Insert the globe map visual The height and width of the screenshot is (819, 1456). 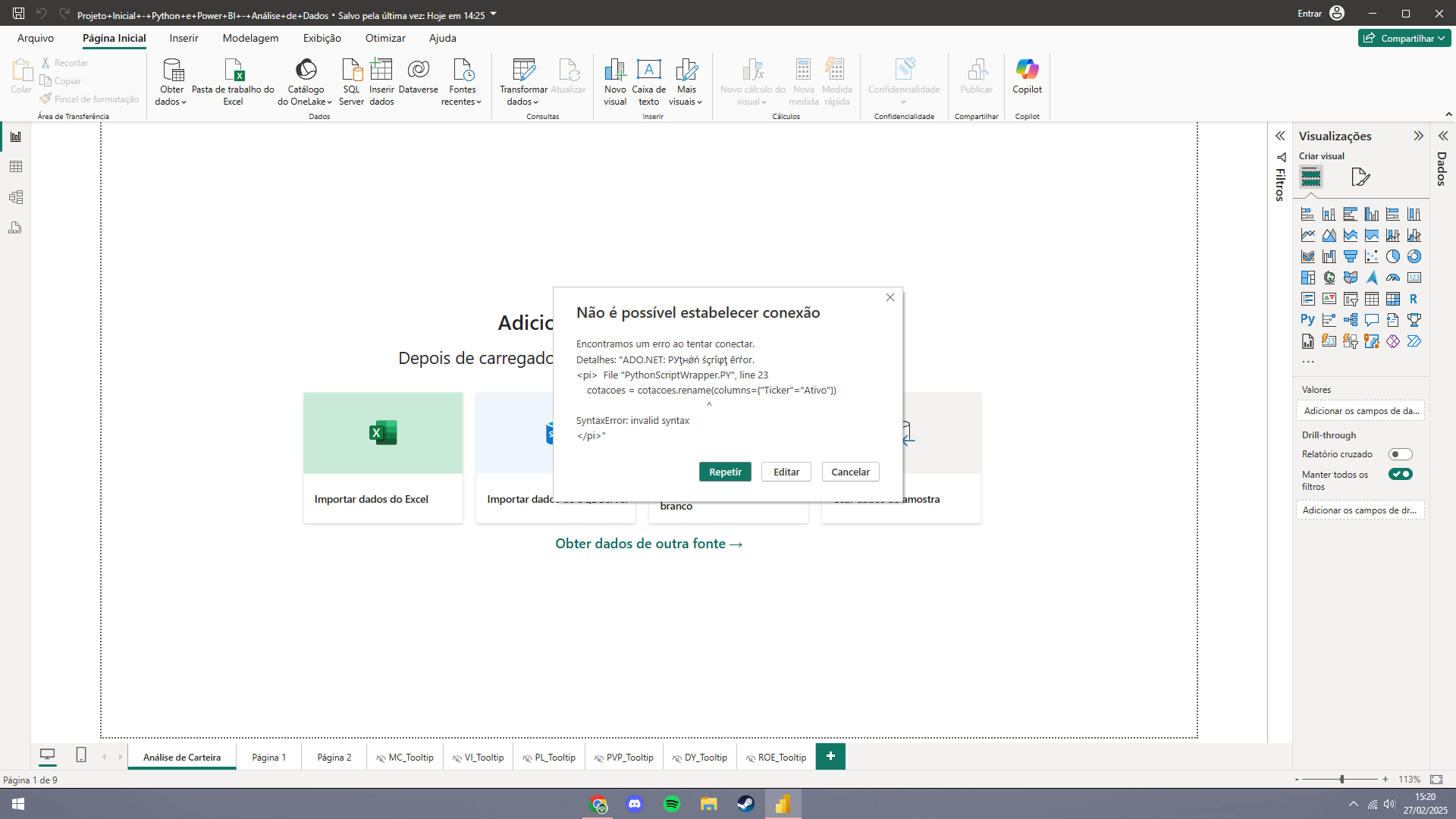pyautogui.click(x=1329, y=278)
